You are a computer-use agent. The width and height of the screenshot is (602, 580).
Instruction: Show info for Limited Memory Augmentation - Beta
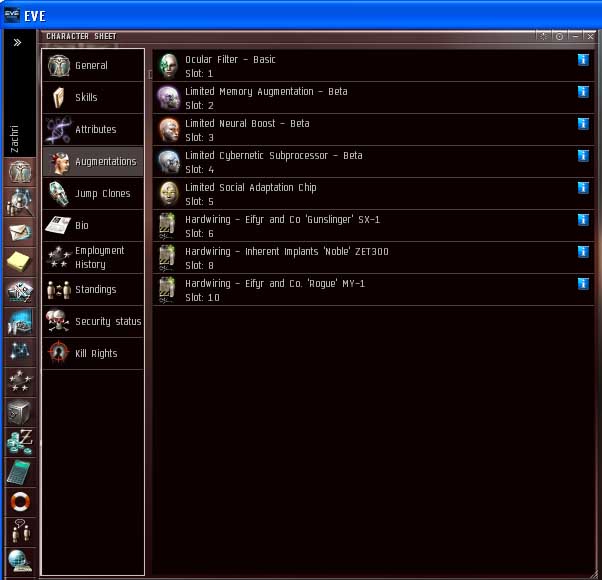[583, 92]
